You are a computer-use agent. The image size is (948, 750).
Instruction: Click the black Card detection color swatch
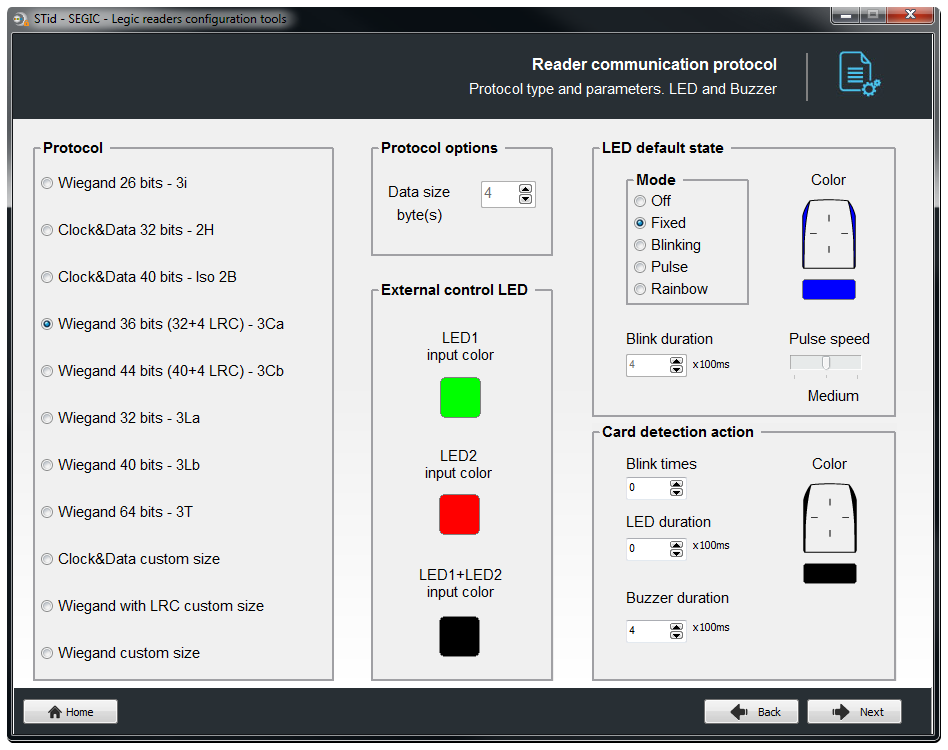[830, 574]
